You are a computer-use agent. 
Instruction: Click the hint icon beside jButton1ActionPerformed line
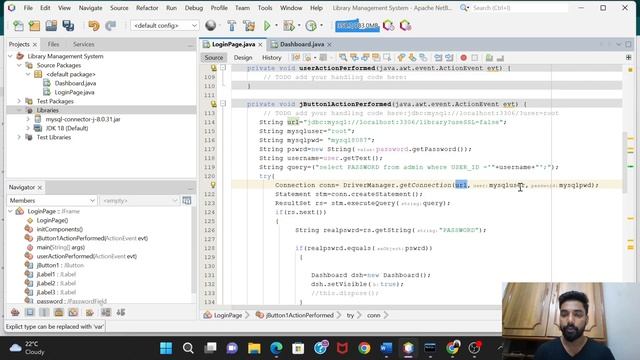coord(213,104)
